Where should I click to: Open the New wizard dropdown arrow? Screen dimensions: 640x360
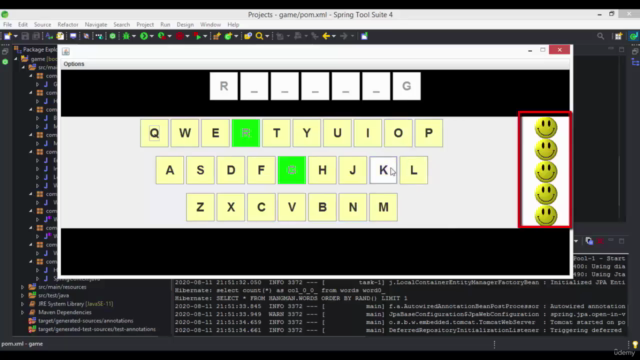pyautogui.click(x=16, y=36)
